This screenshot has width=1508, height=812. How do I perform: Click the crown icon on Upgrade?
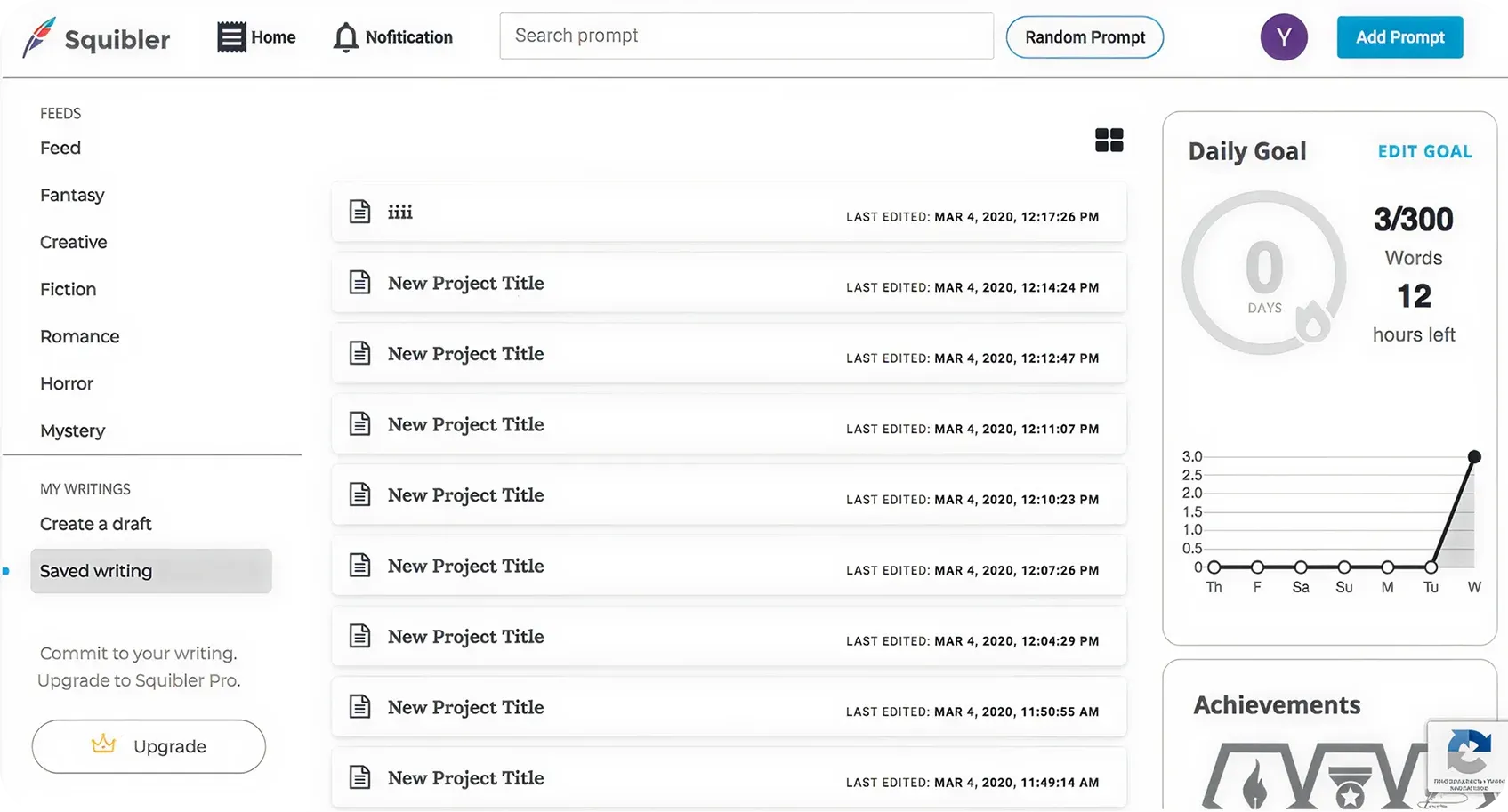tap(104, 745)
